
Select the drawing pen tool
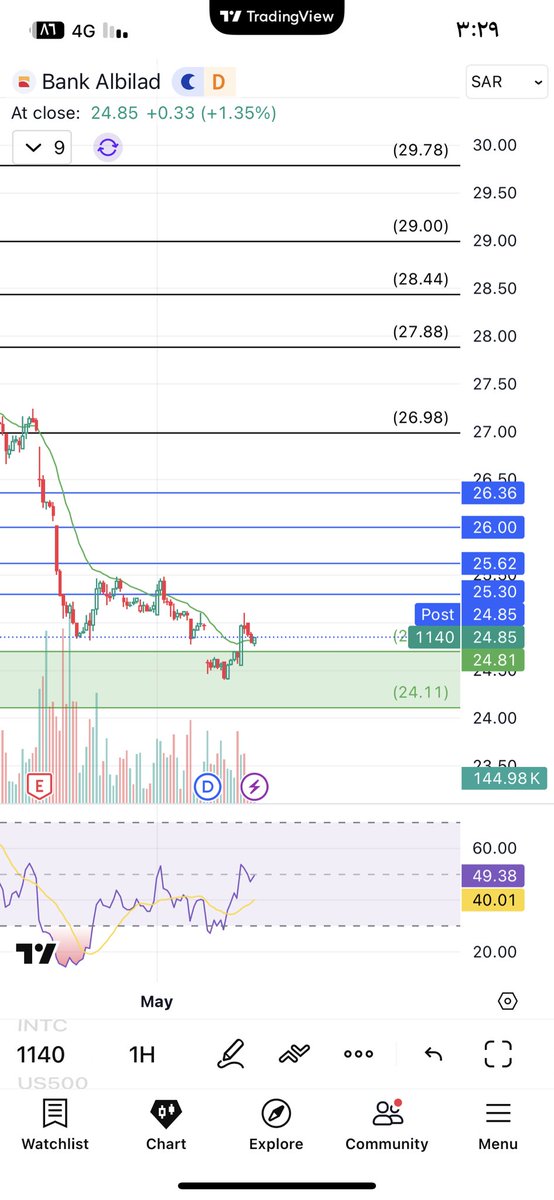[231, 1054]
